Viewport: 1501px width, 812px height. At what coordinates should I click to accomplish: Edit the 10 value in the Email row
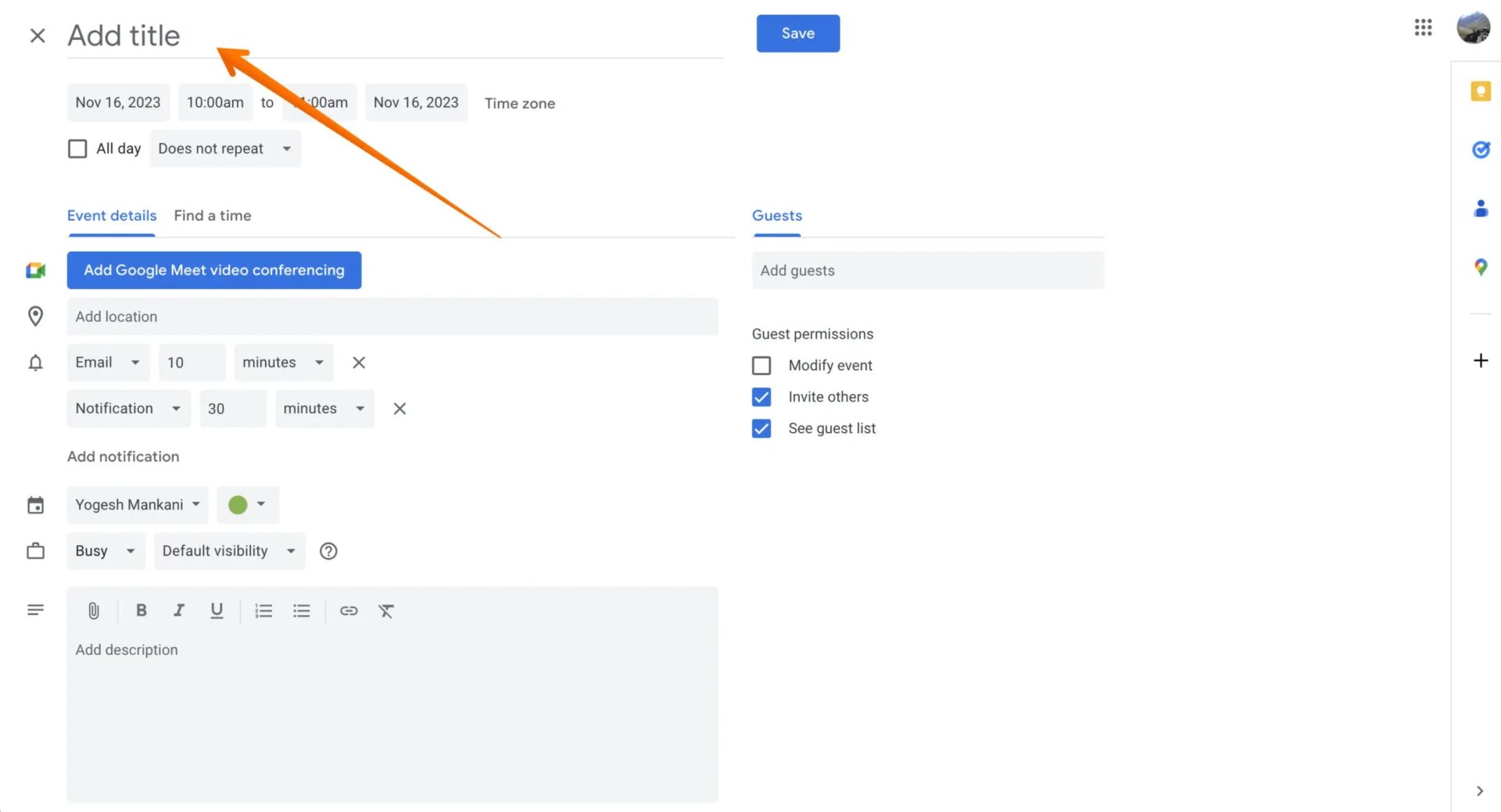192,363
